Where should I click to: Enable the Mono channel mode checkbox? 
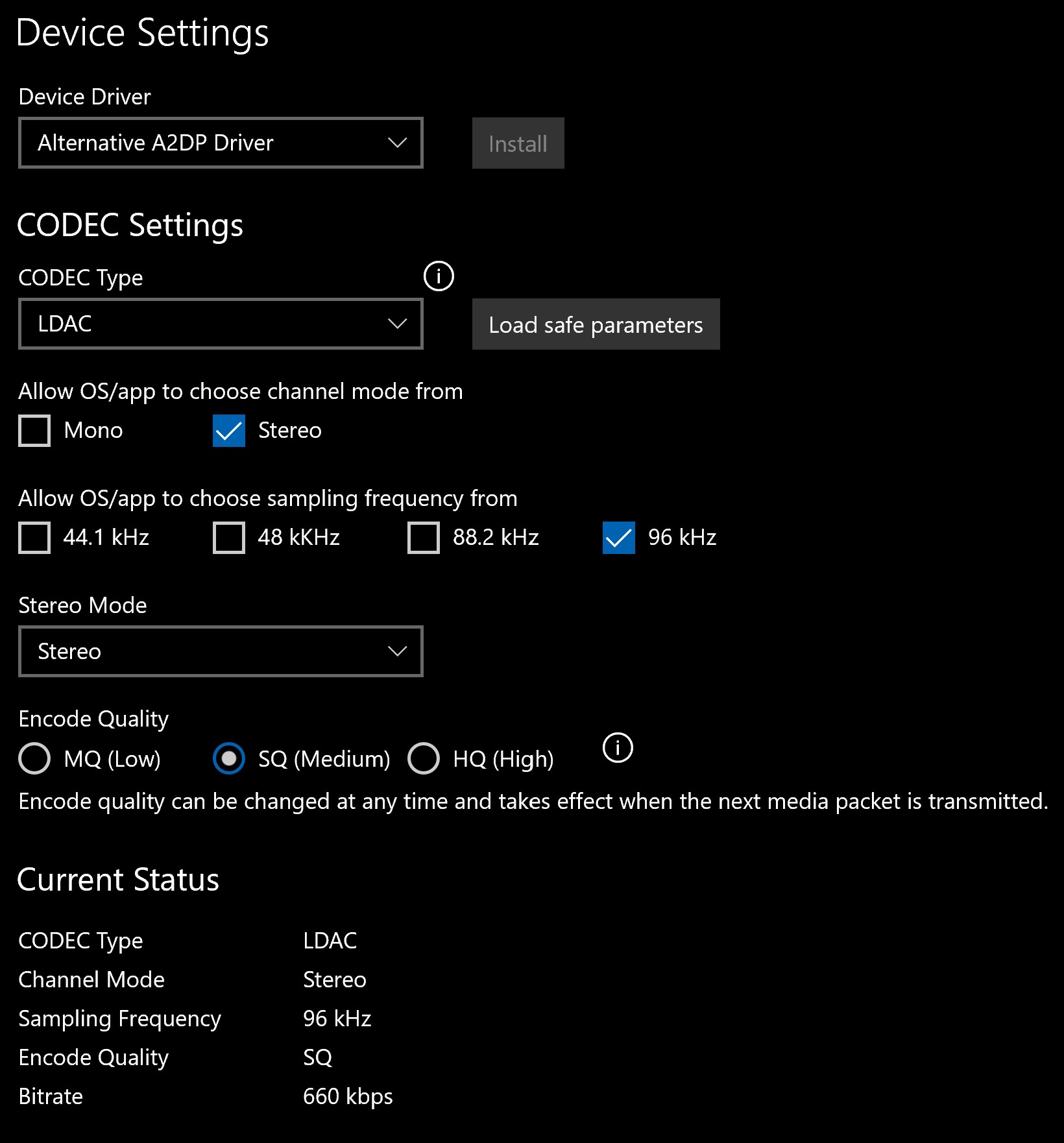click(x=34, y=431)
